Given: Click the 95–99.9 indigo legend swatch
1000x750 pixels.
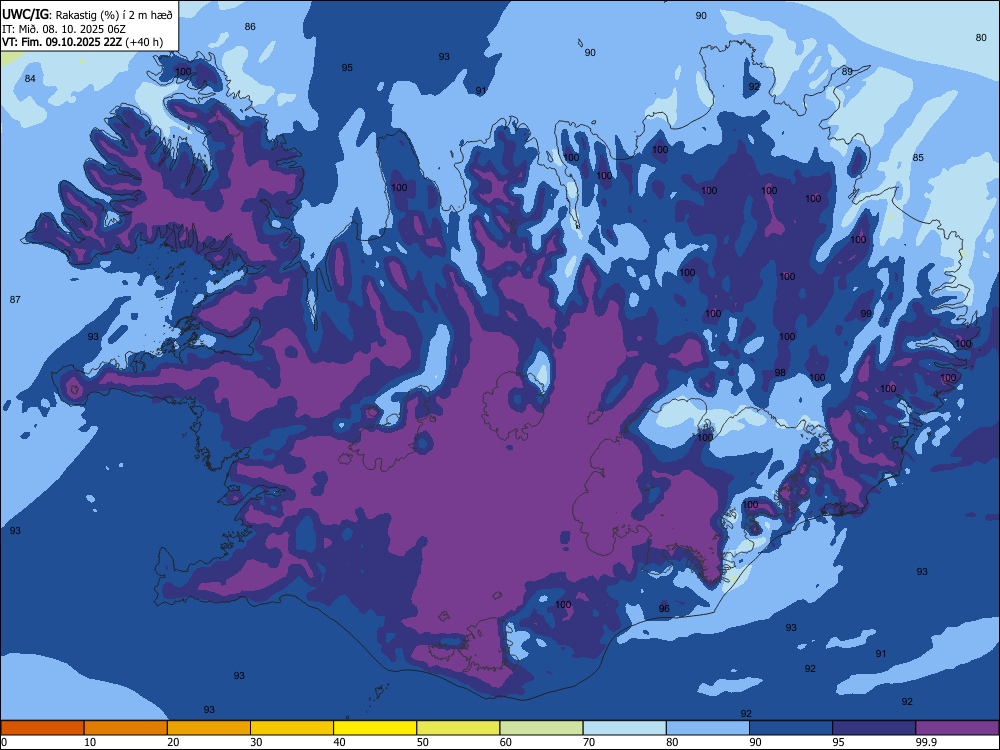Looking at the screenshot, I should coord(874,728).
